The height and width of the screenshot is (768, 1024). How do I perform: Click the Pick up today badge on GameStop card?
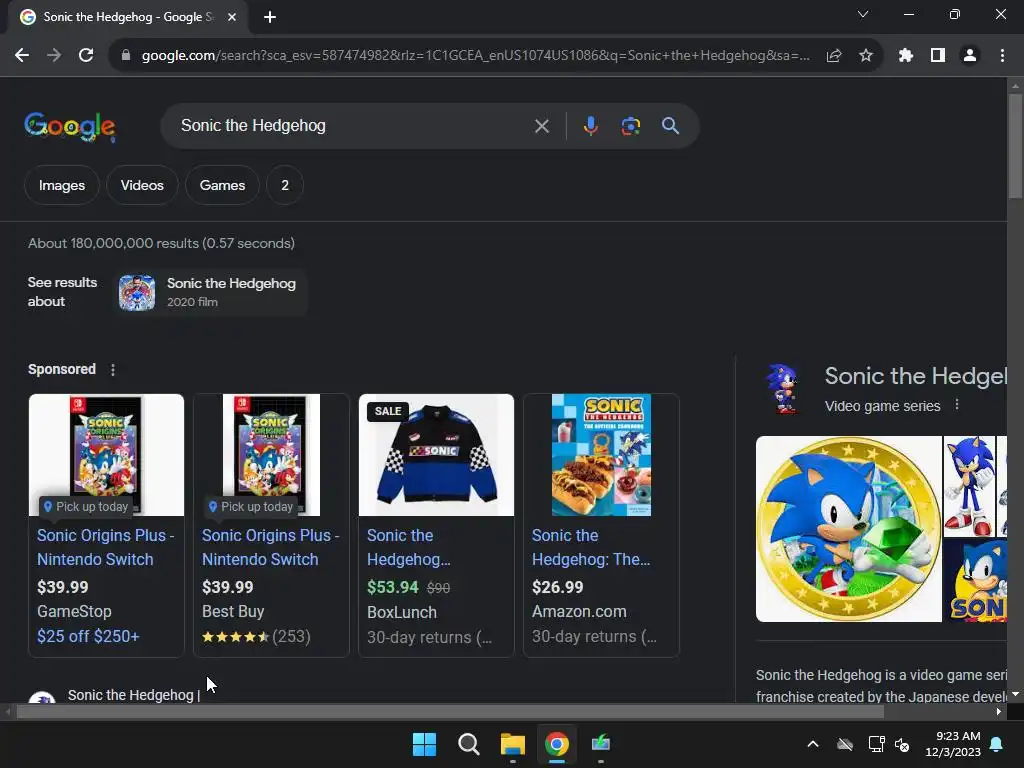pos(86,507)
